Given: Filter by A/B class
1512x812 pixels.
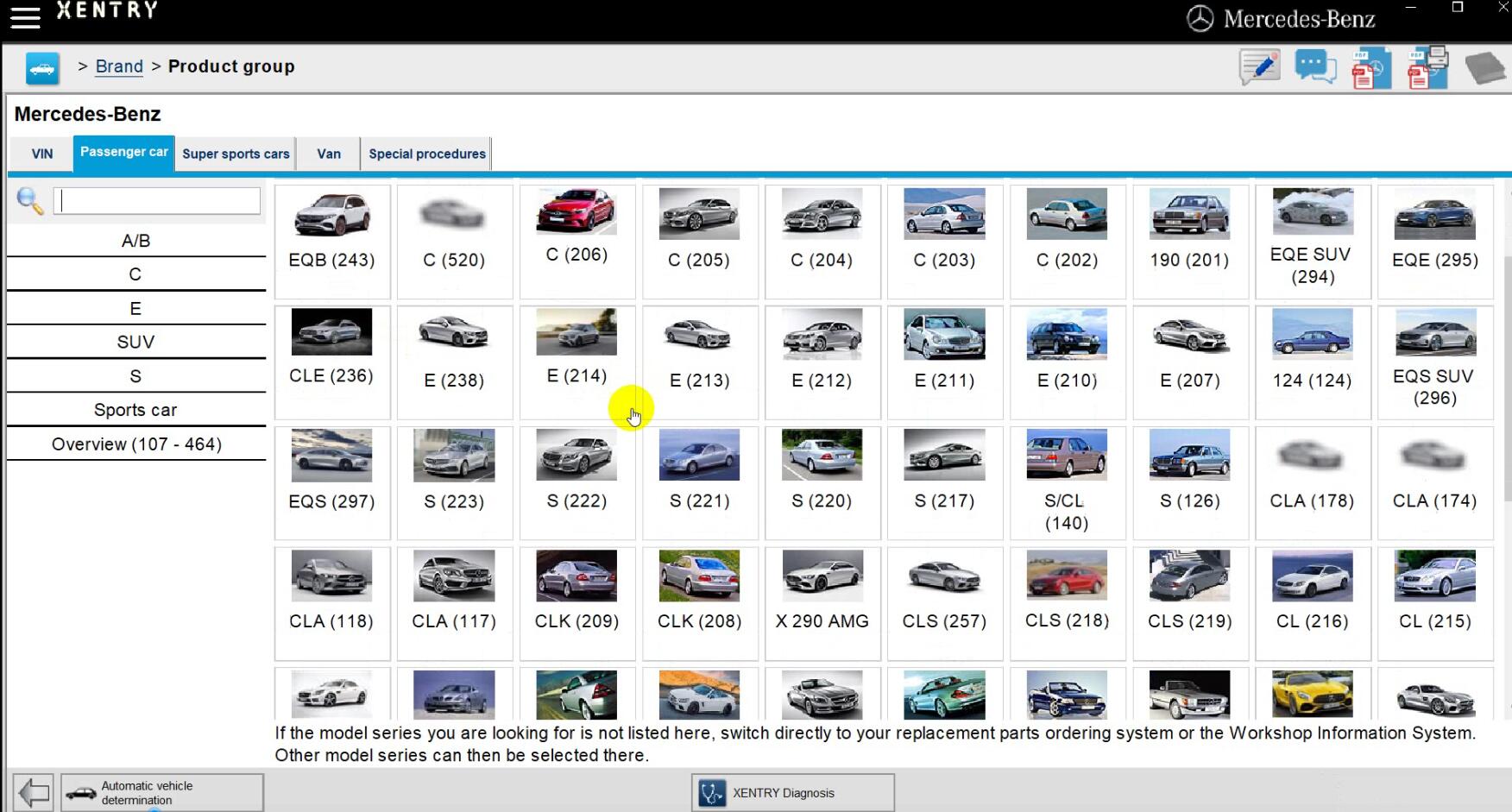Looking at the screenshot, I should click(135, 241).
